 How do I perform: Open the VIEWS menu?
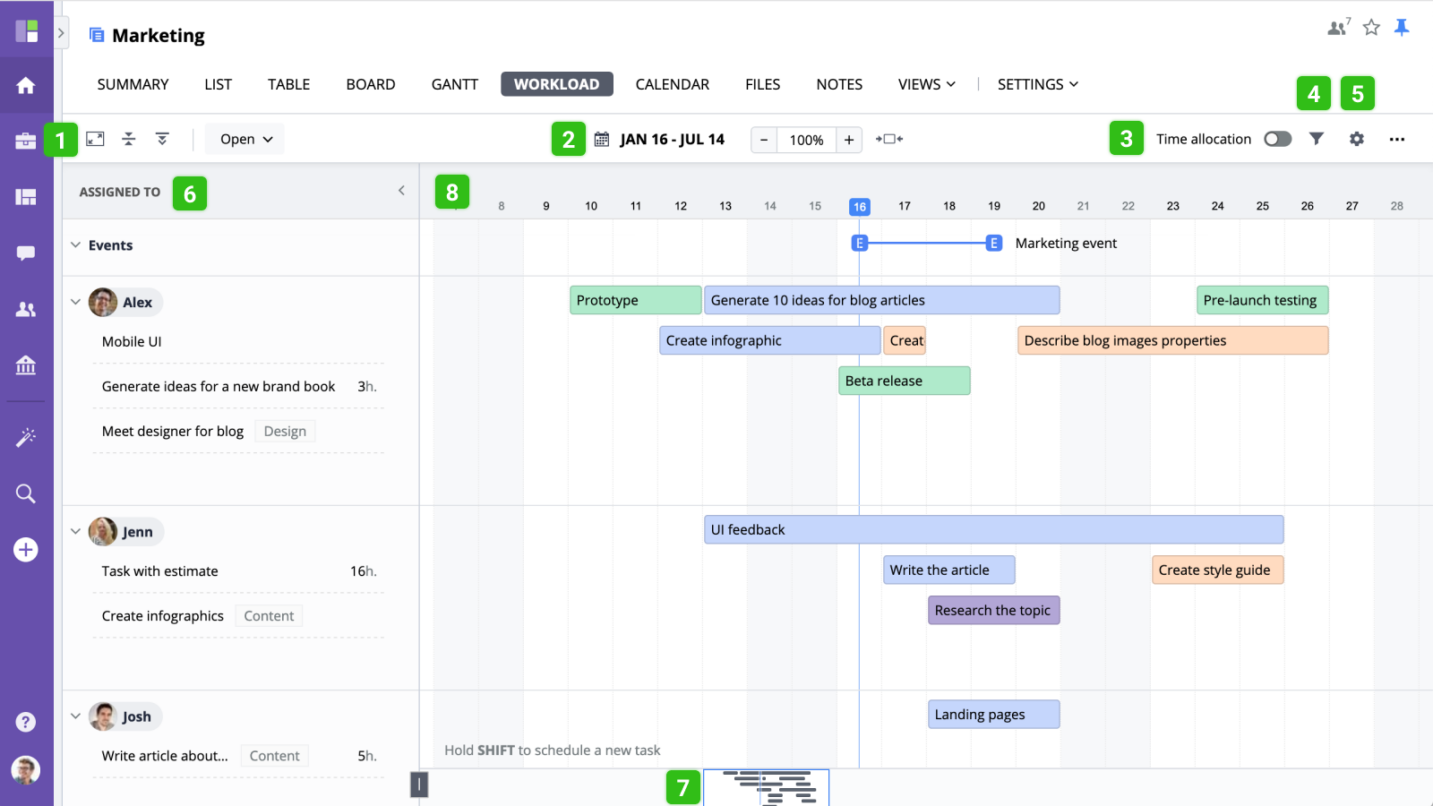(x=925, y=84)
